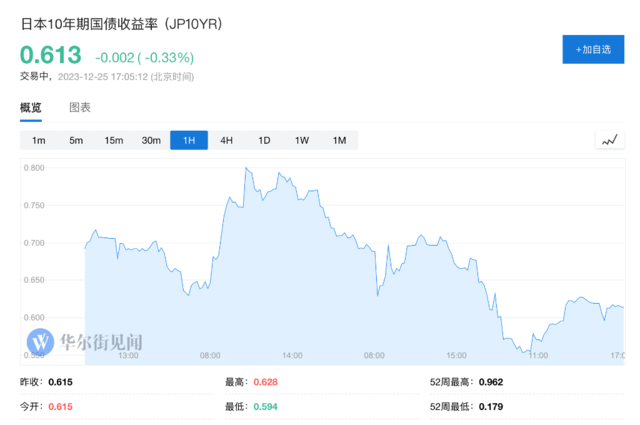
Task: Change chart interval to 1W
Action: pos(302,140)
